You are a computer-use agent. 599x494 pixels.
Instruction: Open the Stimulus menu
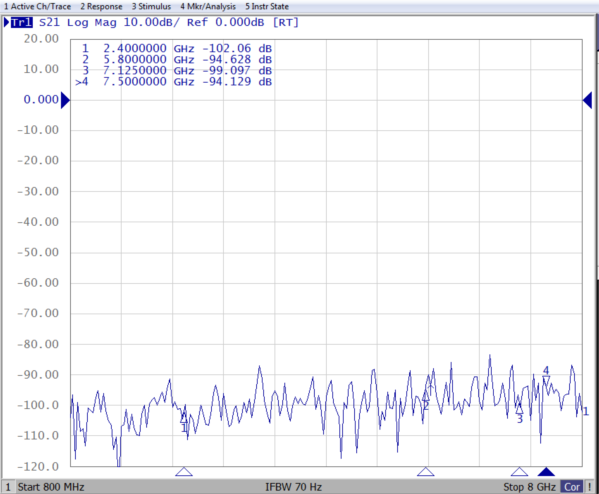tap(151, 6)
